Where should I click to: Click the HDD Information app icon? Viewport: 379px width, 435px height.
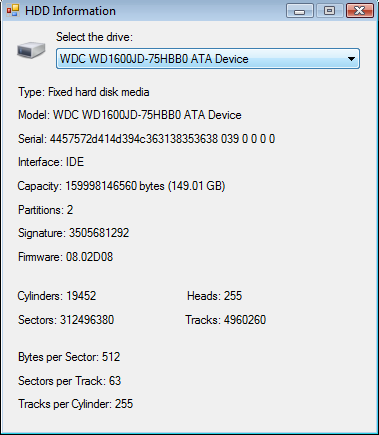click(x=13, y=11)
